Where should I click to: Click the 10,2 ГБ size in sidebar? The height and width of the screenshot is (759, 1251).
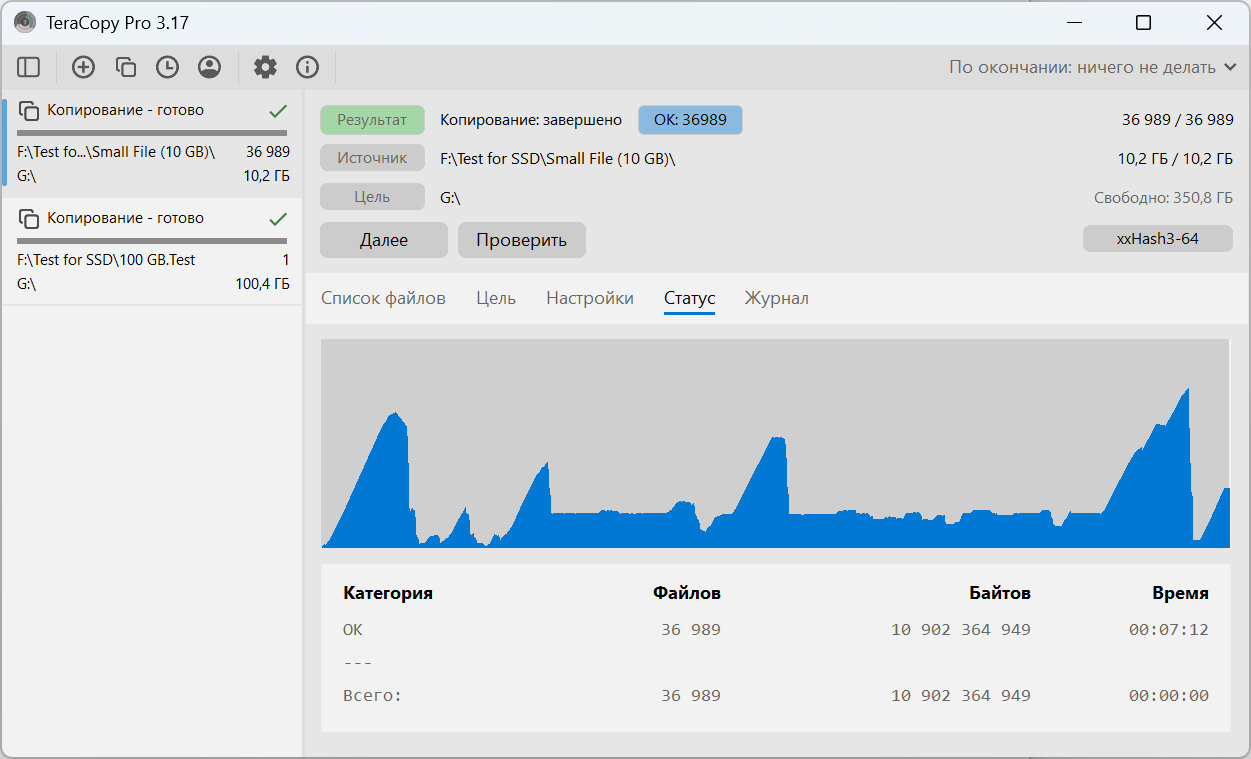266,176
